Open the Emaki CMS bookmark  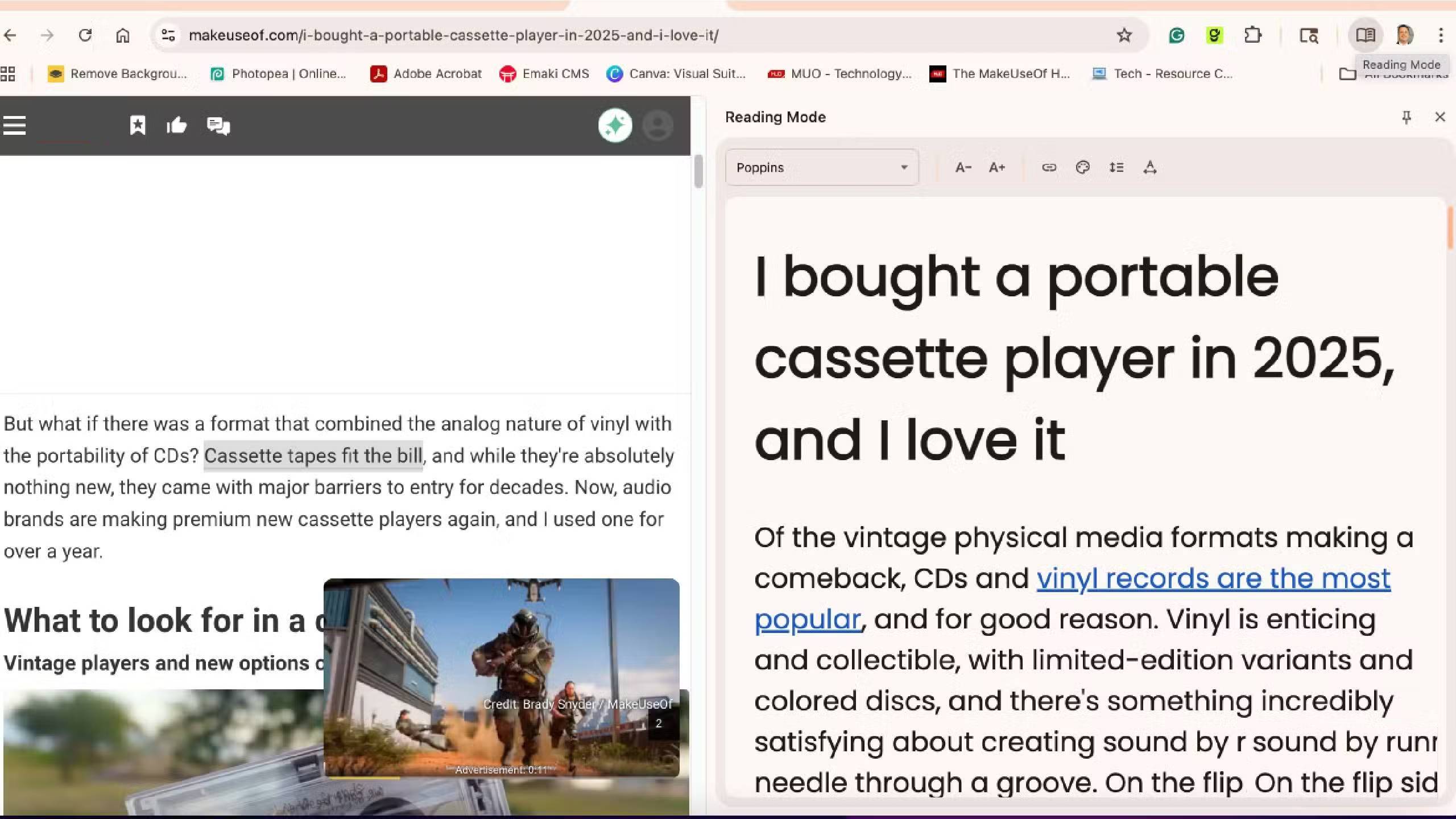click(544, 74)
